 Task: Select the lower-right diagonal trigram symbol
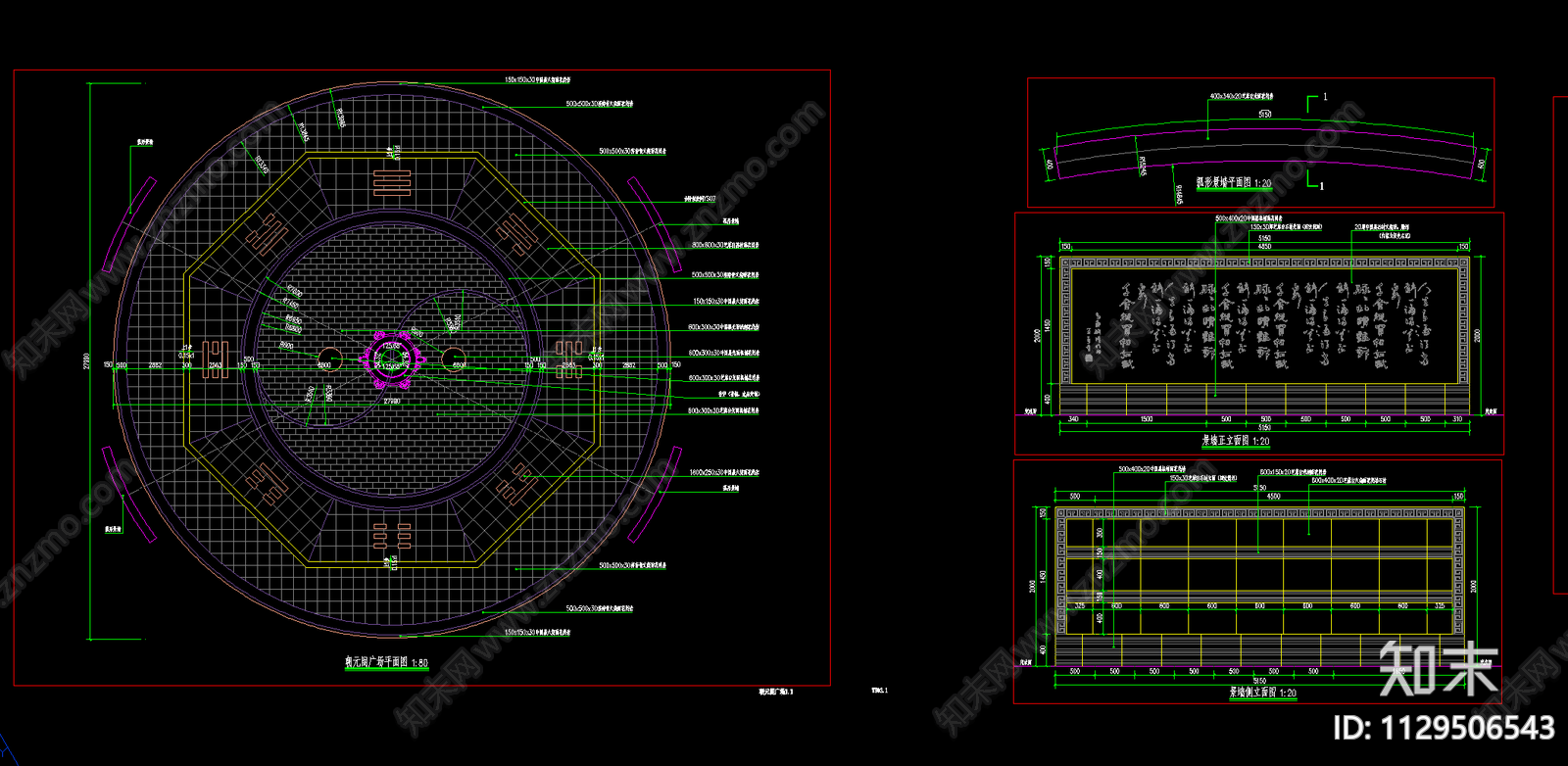pos(516,483)
